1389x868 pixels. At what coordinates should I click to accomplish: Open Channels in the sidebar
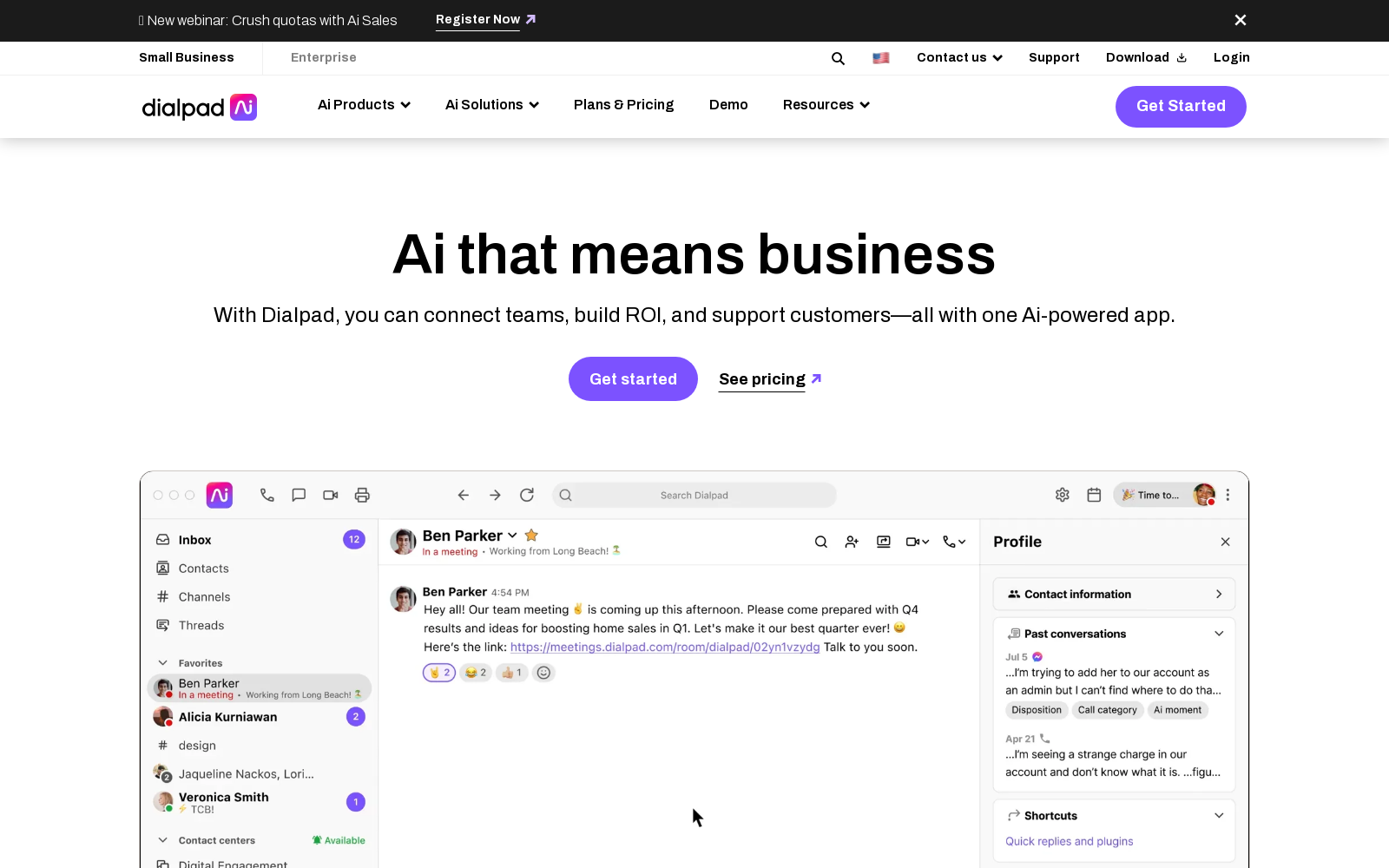(260, 597)
